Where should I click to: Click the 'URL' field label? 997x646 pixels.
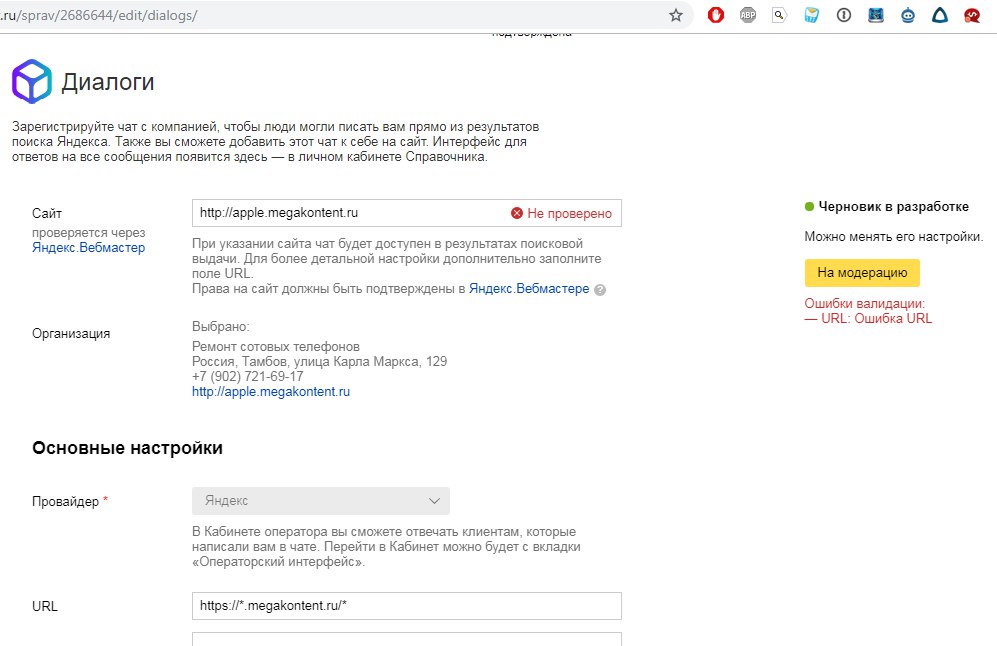click(x=45, y=607)
